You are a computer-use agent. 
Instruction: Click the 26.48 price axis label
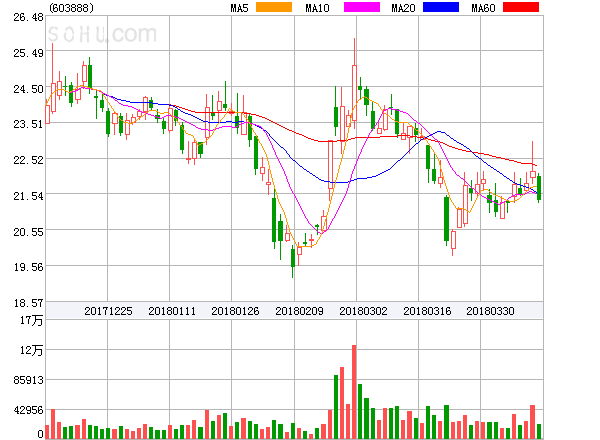tap(29, 17)
